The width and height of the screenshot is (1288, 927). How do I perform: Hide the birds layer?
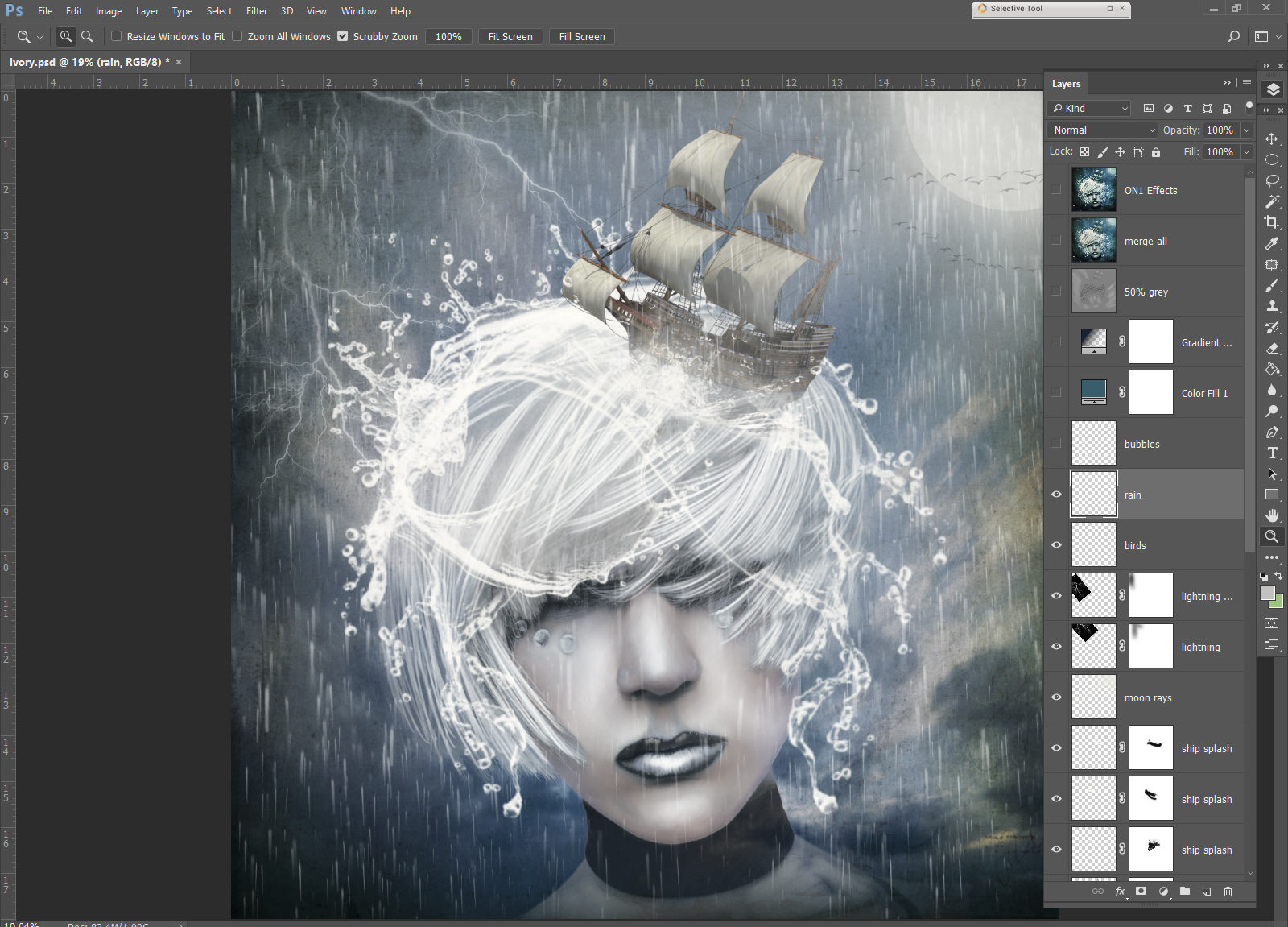pyautogui.click(x=1056, y=545)
